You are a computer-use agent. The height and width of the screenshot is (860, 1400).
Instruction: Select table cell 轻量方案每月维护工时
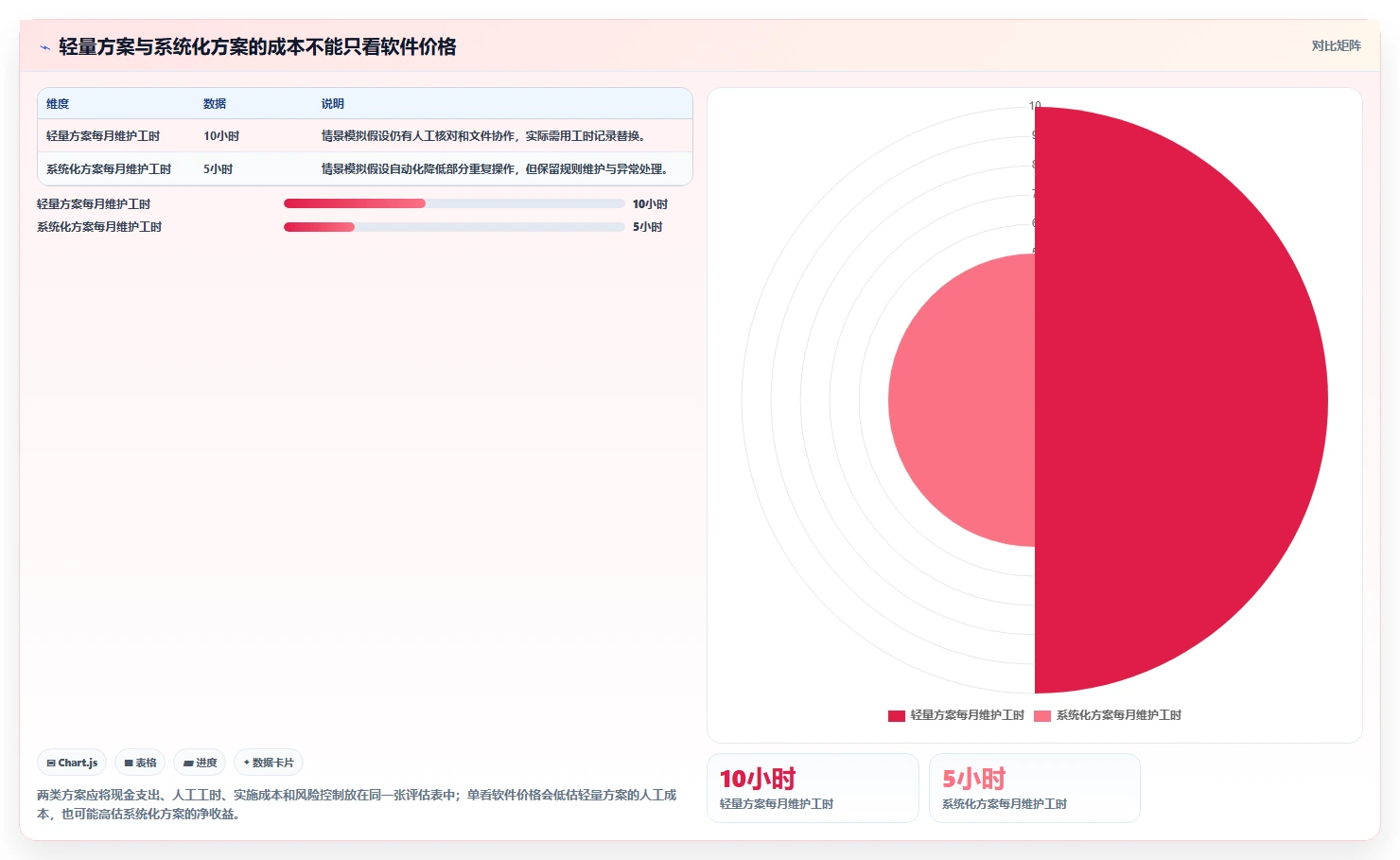click(x=103, y=136)
